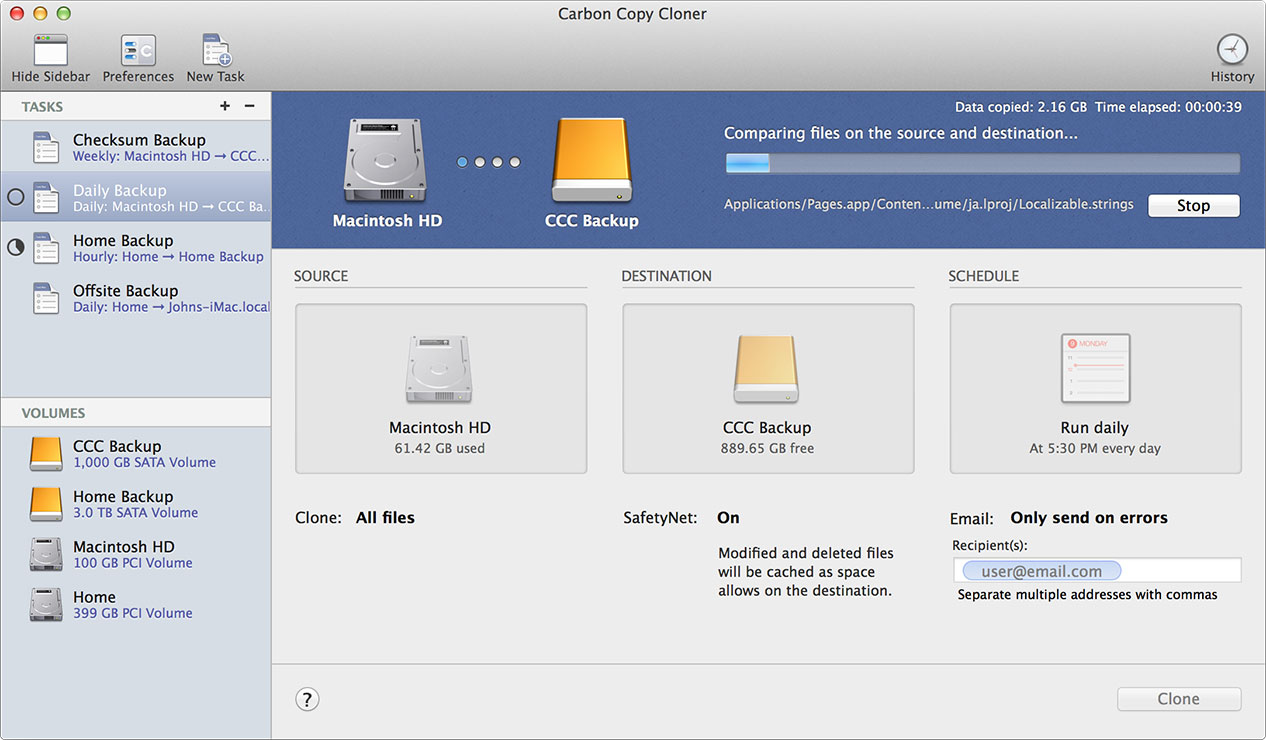Create a New Task via toolbar icon

(215, 51)
